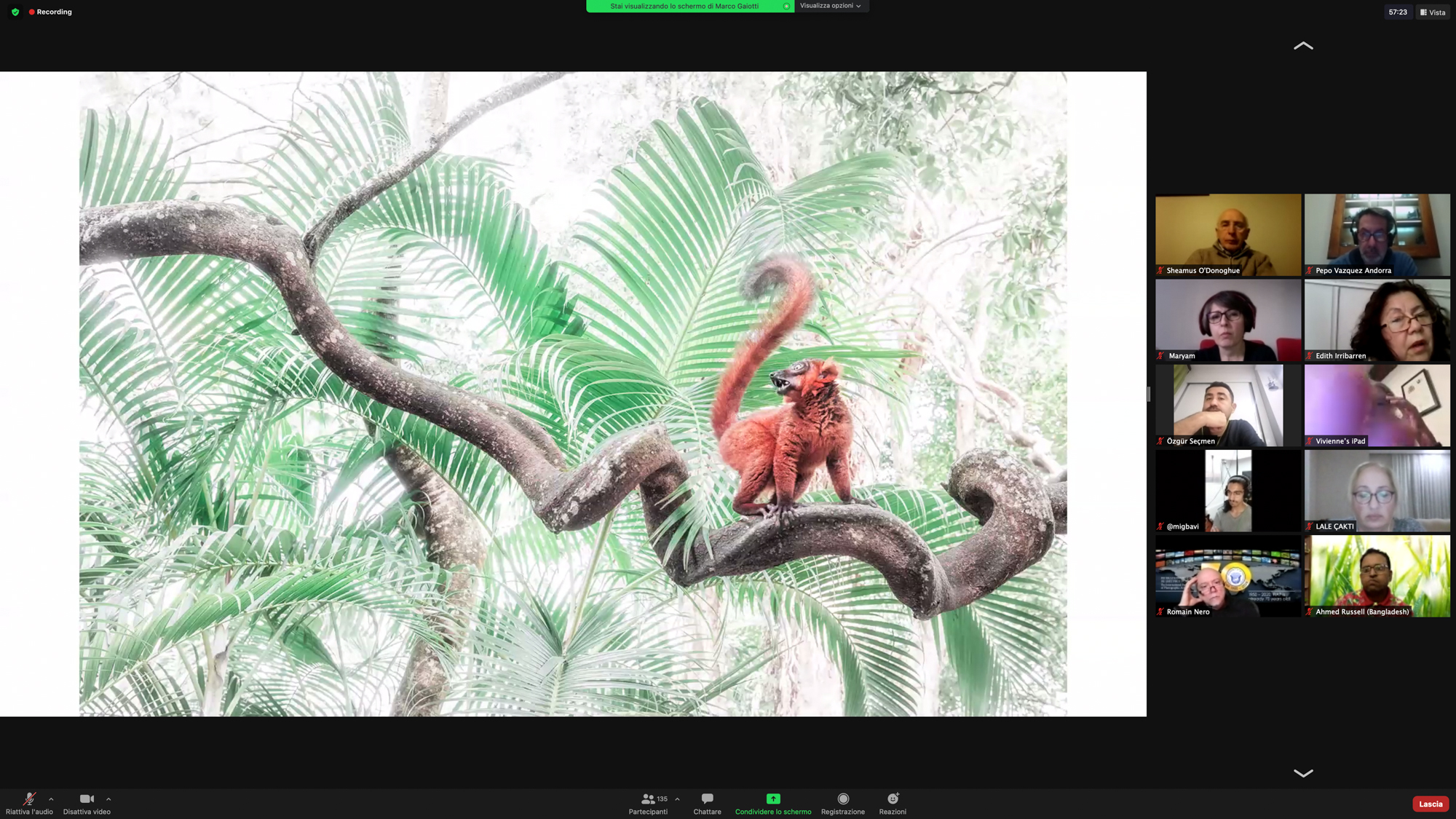Click the green encryption shield icon

tap(15, 12)
